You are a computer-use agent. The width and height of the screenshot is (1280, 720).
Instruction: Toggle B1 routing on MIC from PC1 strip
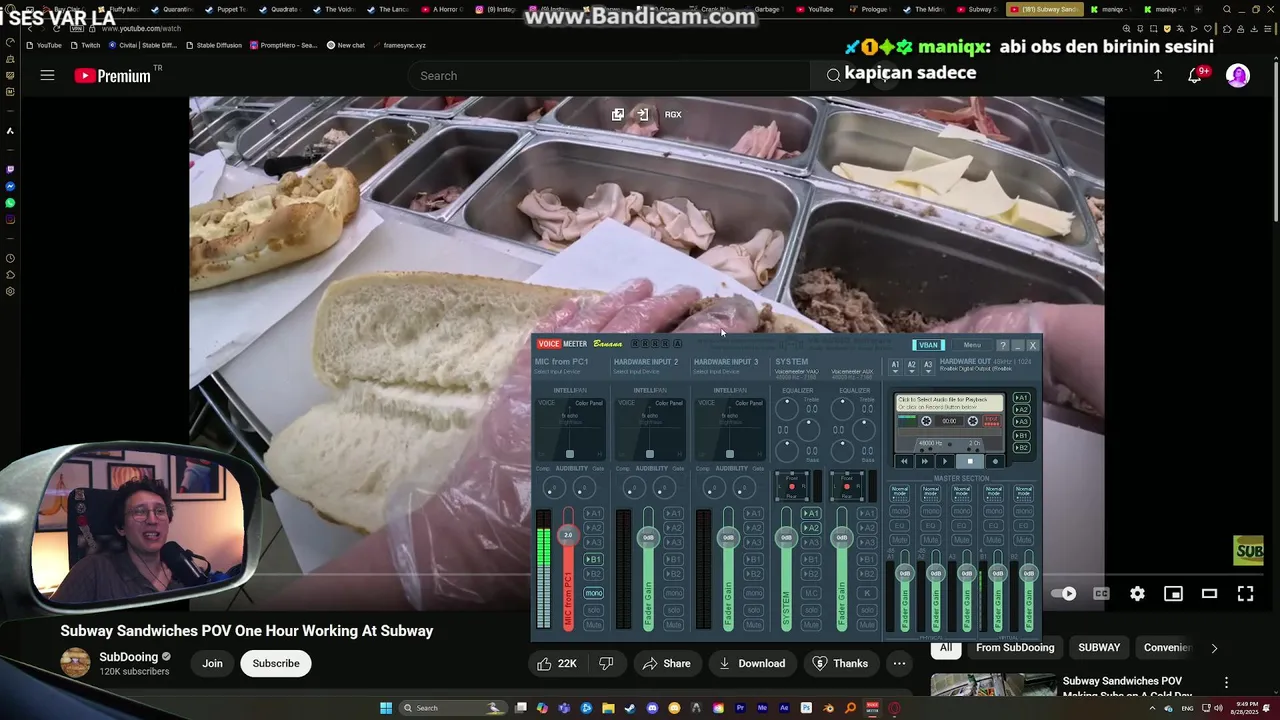point(594,559)
